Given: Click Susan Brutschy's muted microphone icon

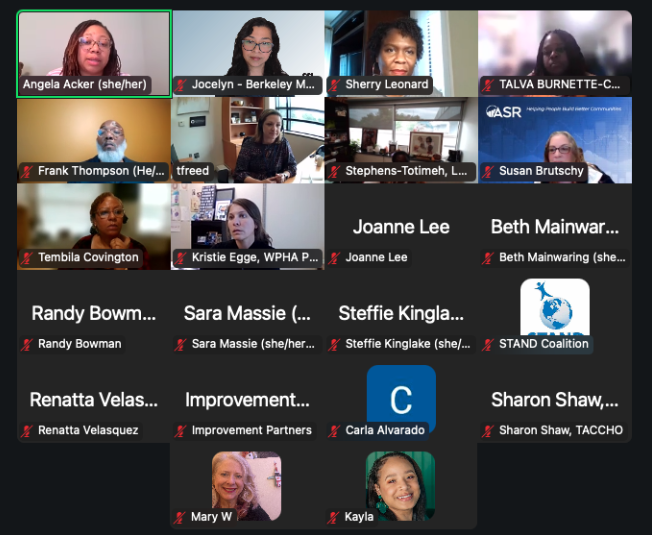Looking at the screenshot, I should pos(488,171).
